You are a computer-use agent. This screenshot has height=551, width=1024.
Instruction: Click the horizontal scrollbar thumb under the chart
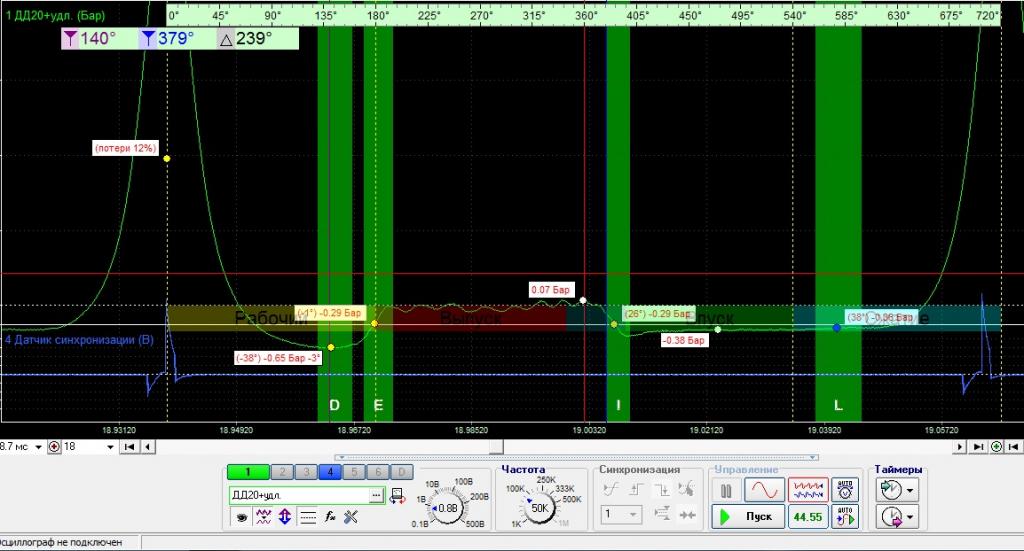click(496, 447)
